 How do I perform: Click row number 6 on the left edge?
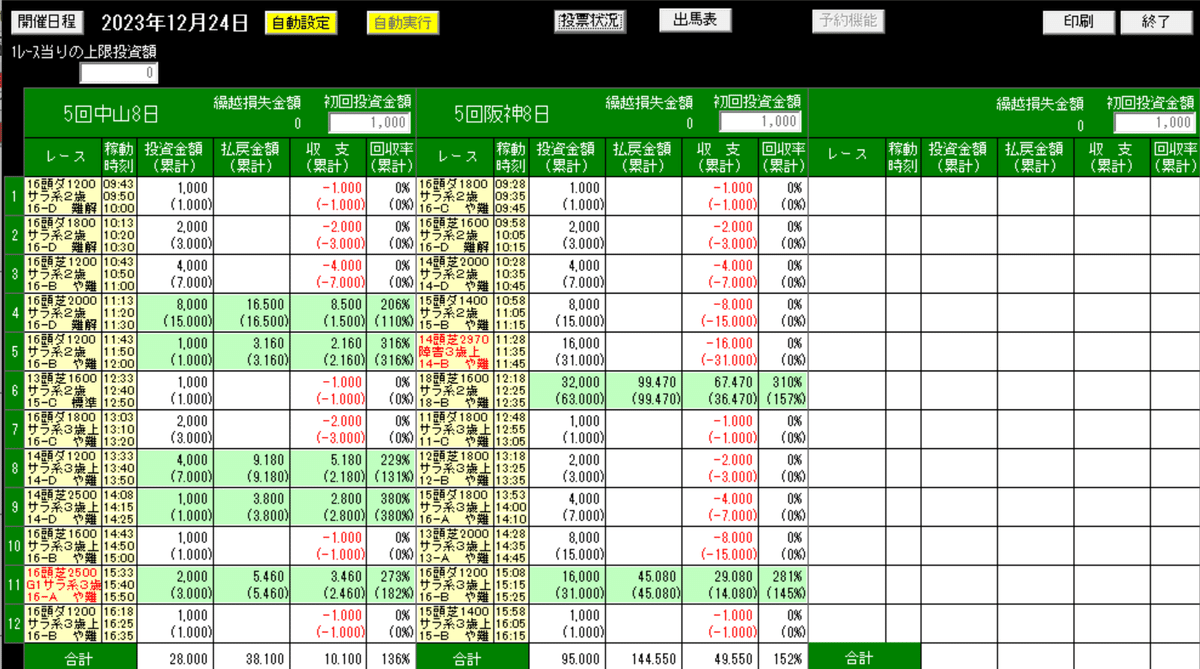[14, 391]
